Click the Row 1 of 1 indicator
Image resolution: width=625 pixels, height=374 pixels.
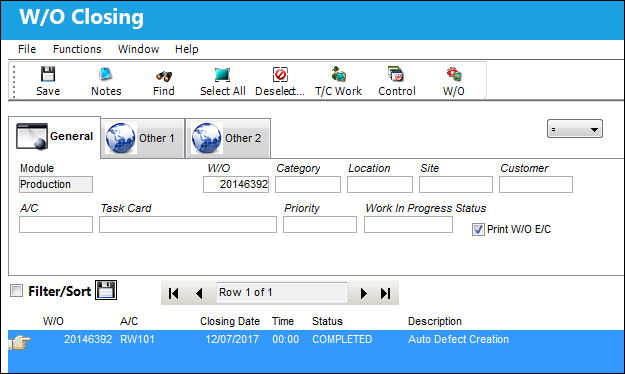point(281,292)
